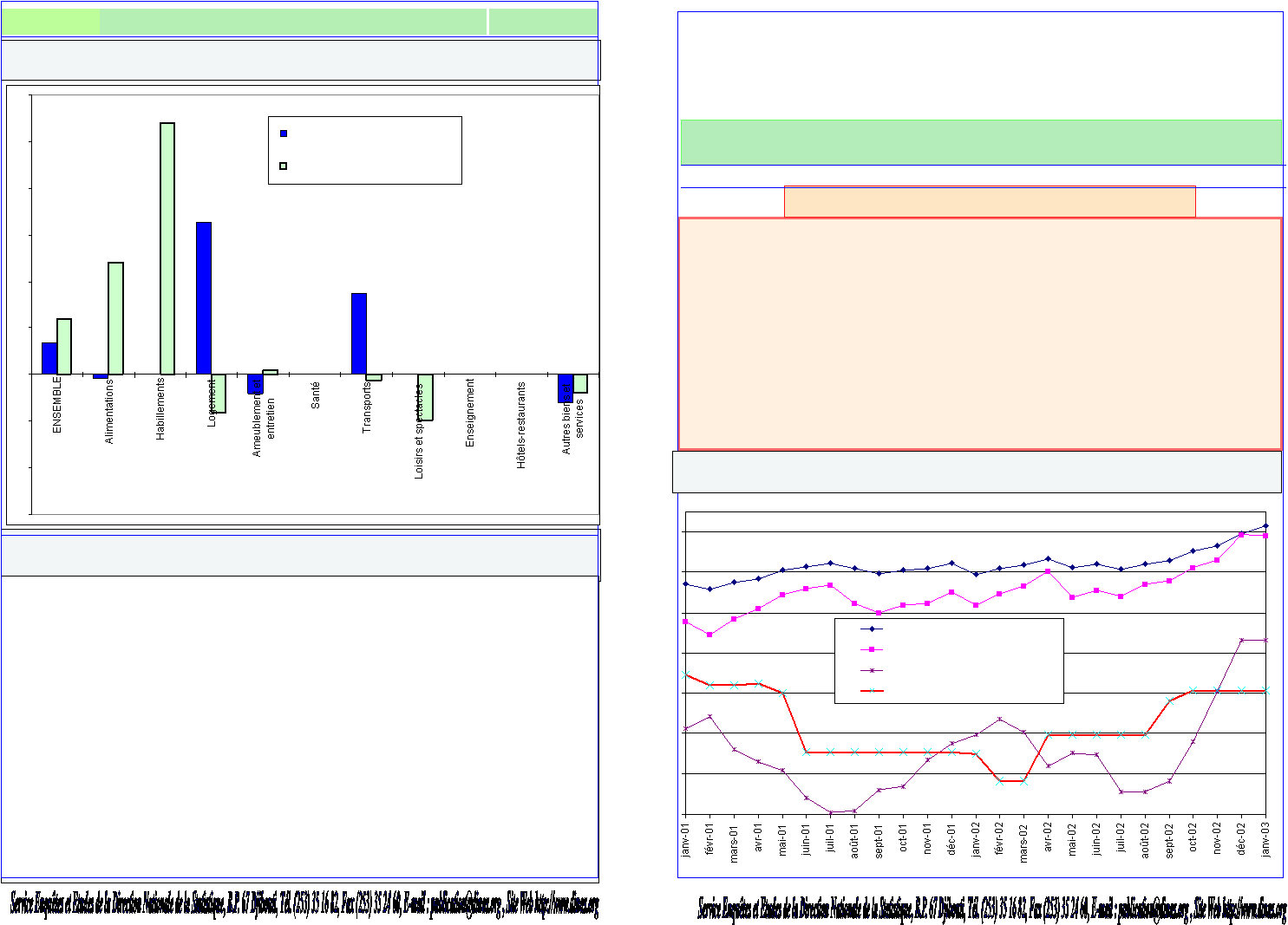Click the oct-02 date label
The width and height of the screenshot is (1288, 925).
pos(1193,837)
